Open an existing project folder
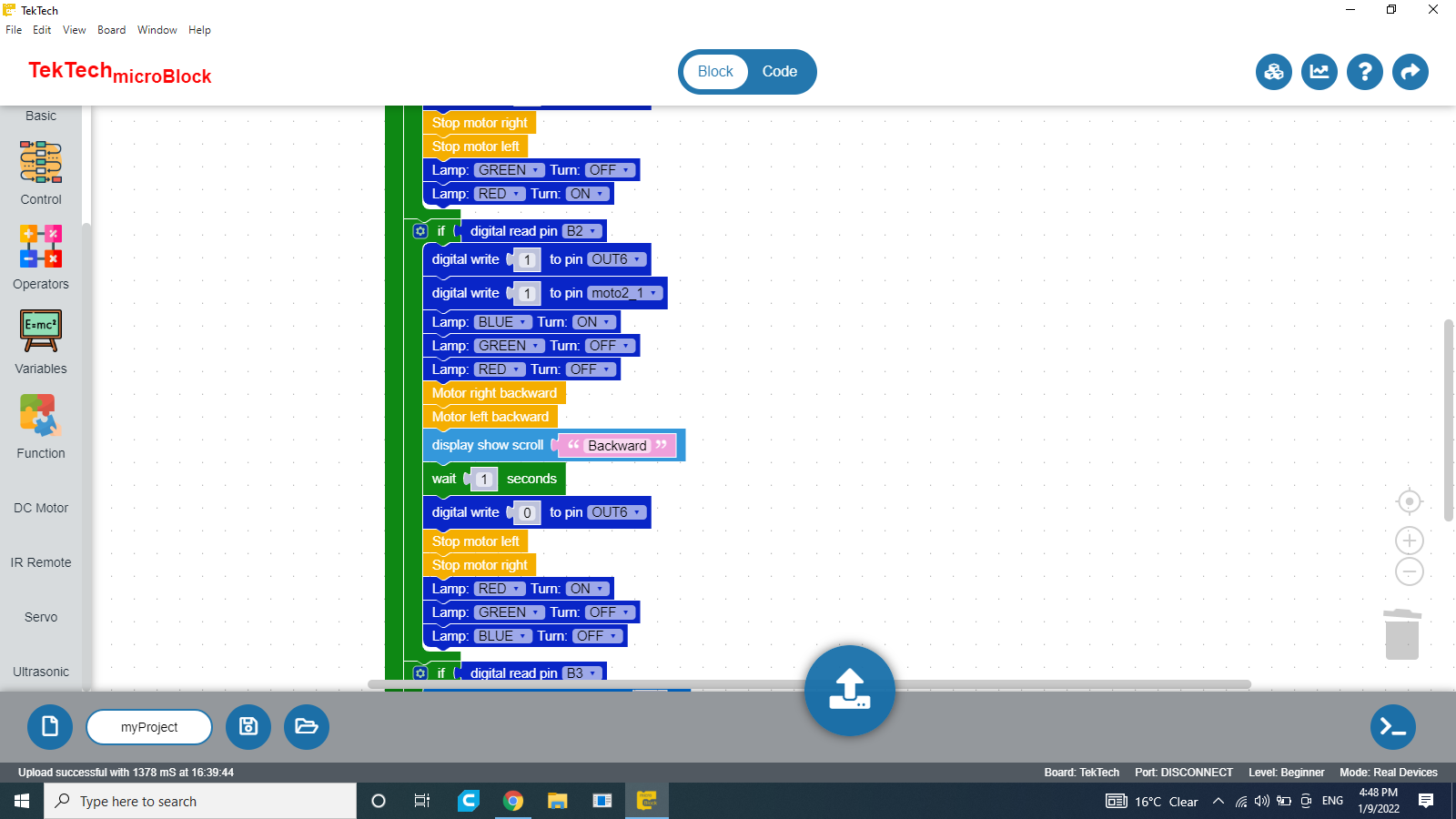 [x=307, y=727]
